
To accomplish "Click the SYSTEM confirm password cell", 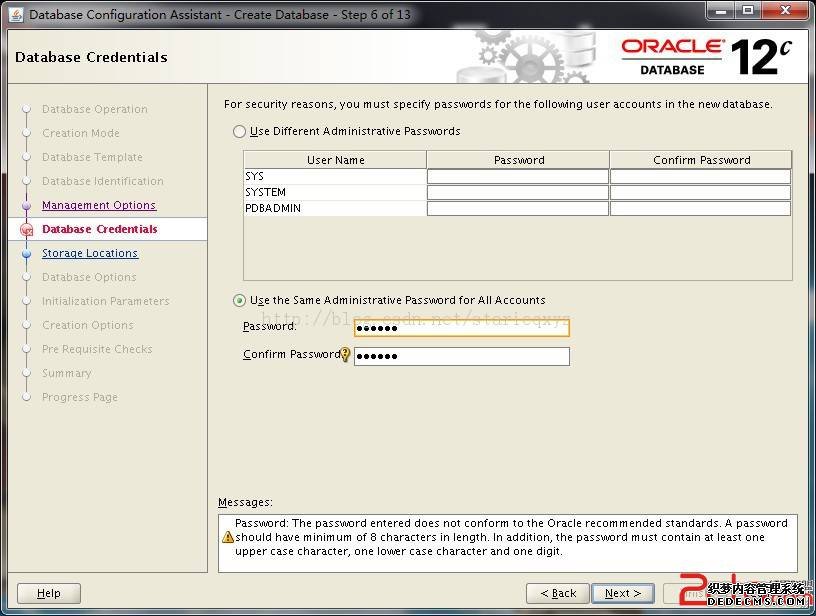I will (x=700, y=192).
